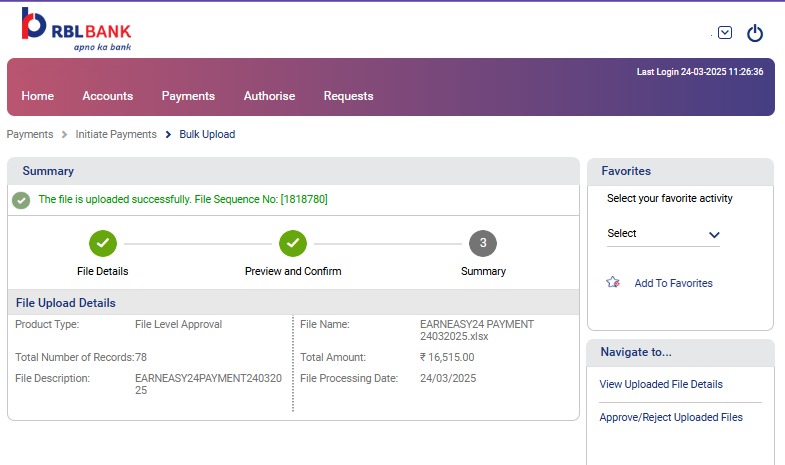
Task: Click the RBL Bank logo
Action: [x=77, y=30]
